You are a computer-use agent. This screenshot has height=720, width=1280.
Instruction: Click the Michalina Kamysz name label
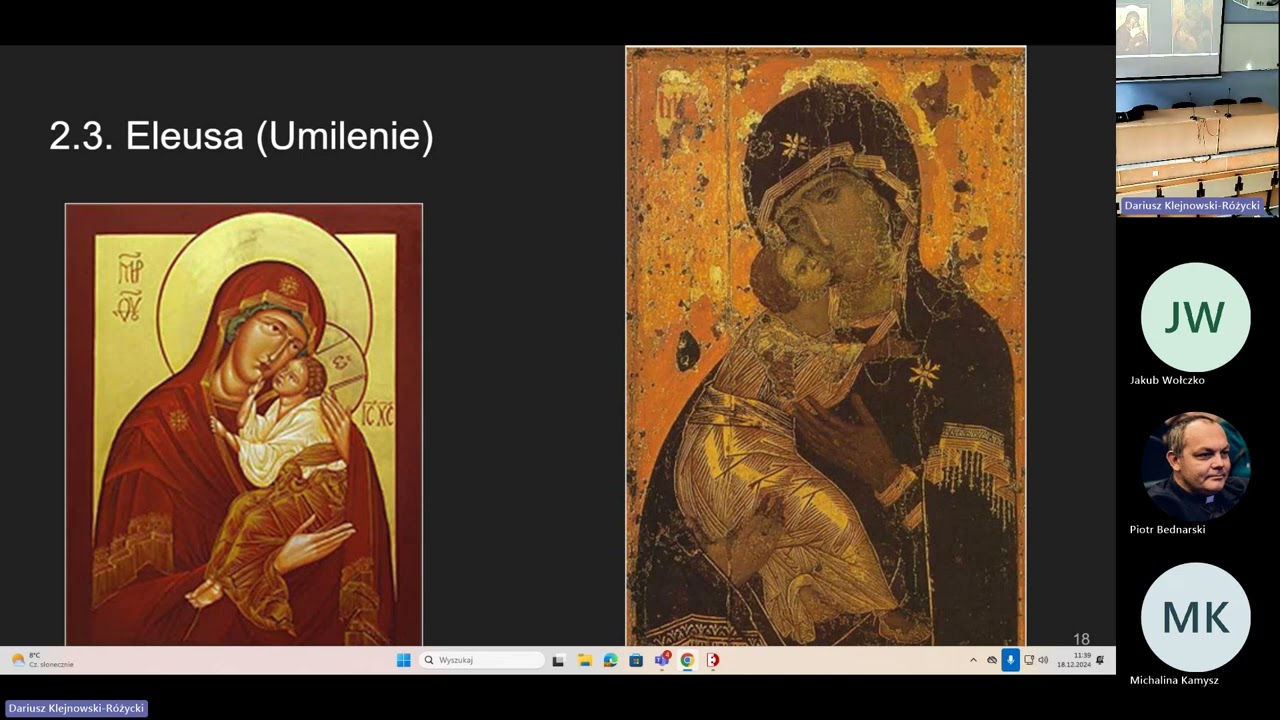[x=1174, y=680]
